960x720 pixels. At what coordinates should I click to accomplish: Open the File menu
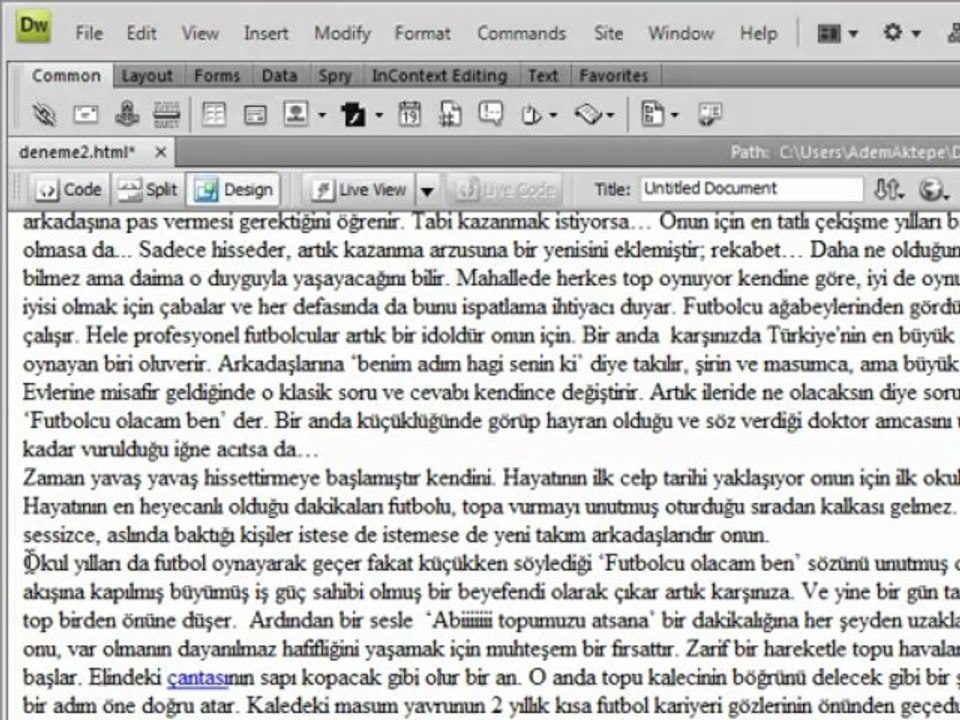89,33
